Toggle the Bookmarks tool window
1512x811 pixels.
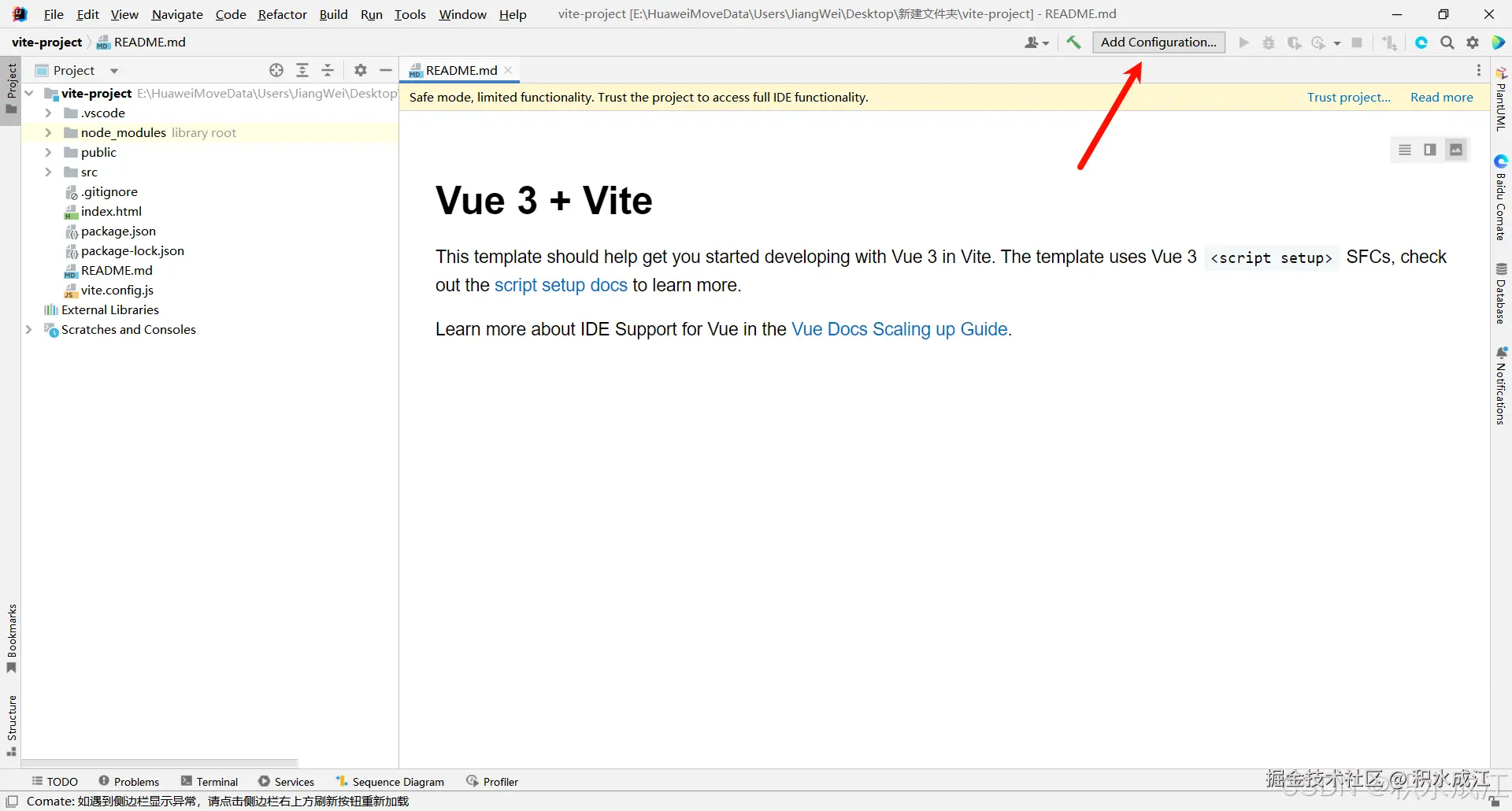point(11,639)
